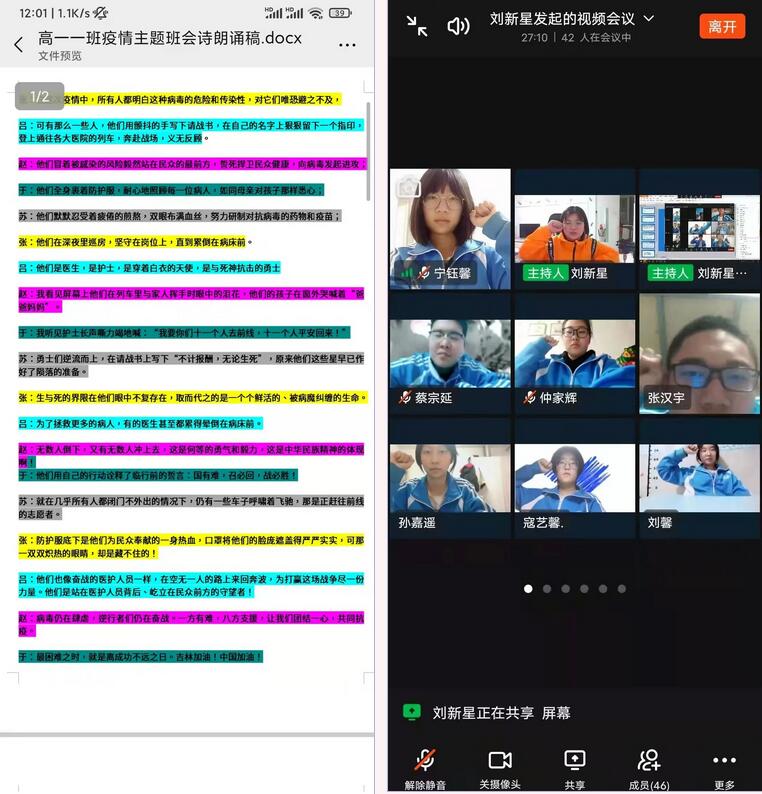
Task: Tap the 1/2 page indicator badge
Action: click(40, 97)
